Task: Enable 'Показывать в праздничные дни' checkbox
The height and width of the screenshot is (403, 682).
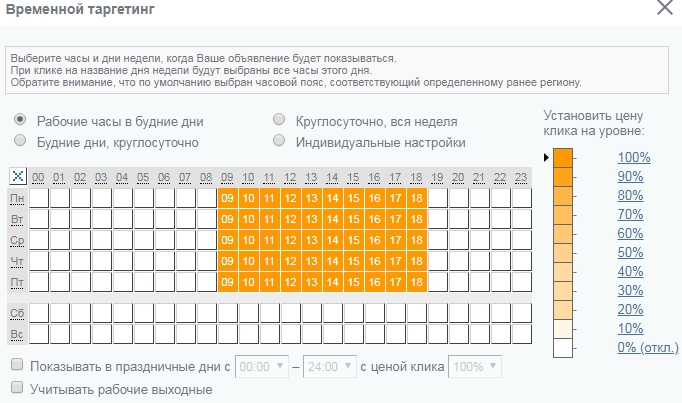Action: click(17, 364)
